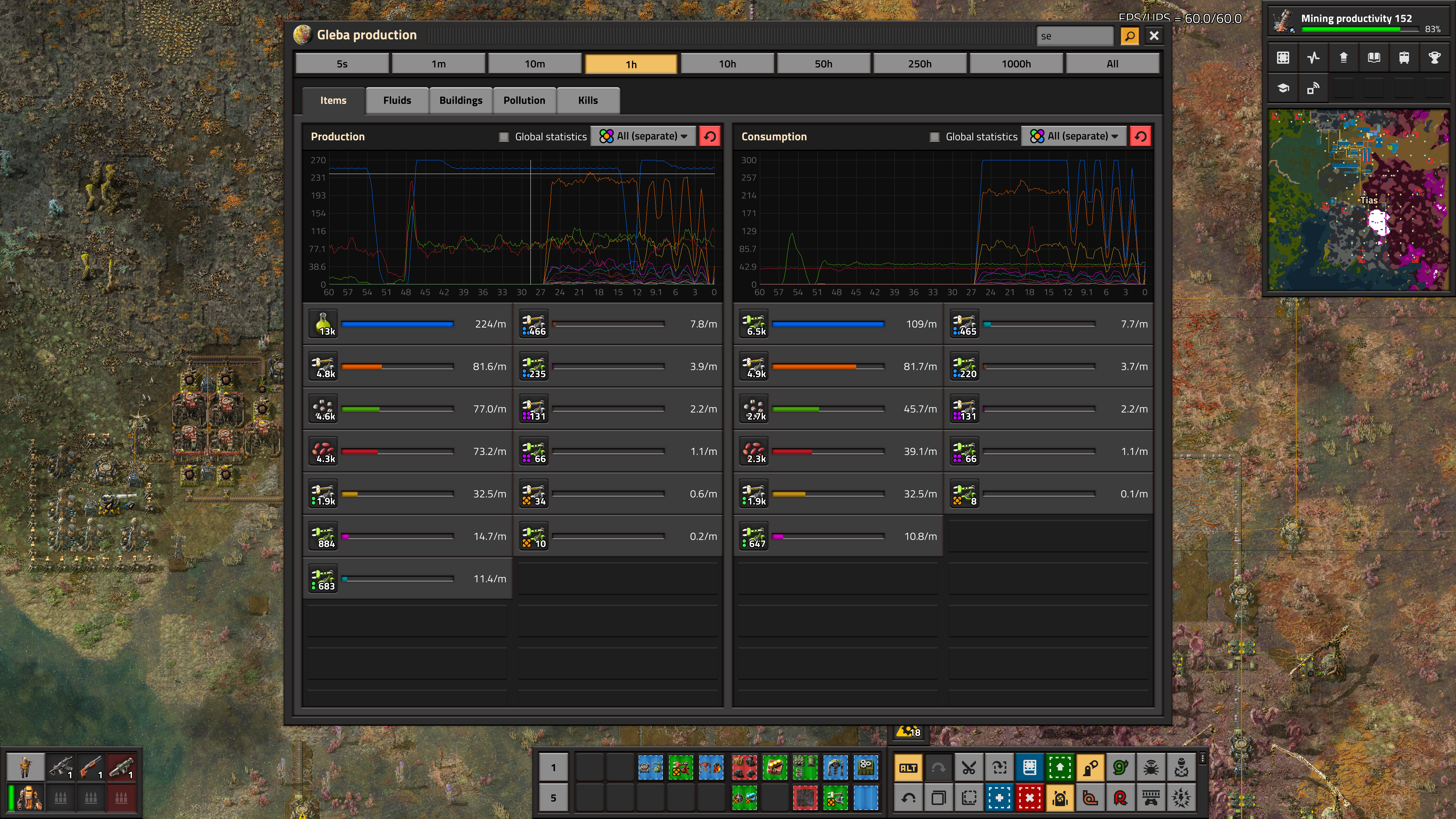The image size is (1456, 819).
Task: Open Factoriopedia open-book icon
Action: coord(1374,58)
